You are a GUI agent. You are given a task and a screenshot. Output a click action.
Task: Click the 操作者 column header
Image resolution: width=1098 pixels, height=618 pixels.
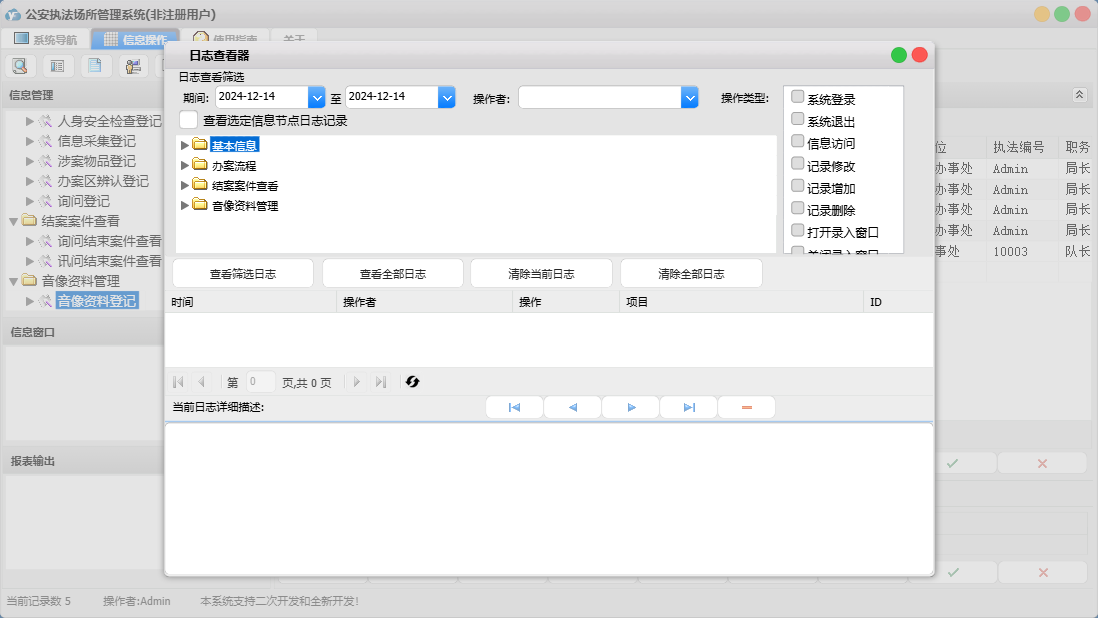(x=424, y=302)
